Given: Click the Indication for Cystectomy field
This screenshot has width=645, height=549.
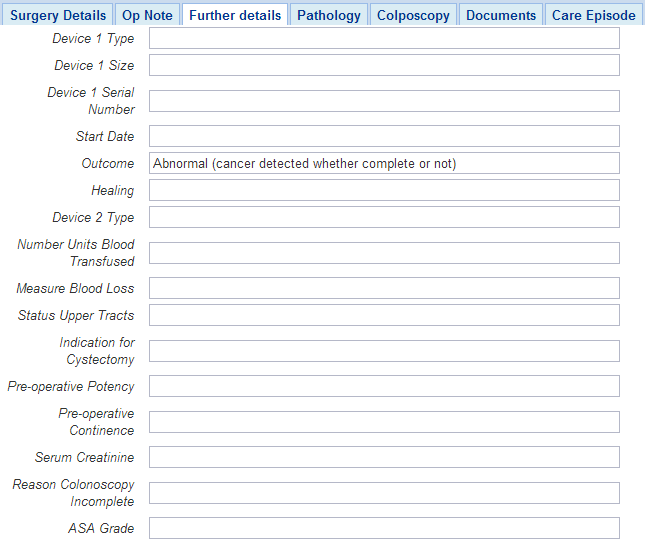Looking at the screenshot, I should [x=384, y=351].
